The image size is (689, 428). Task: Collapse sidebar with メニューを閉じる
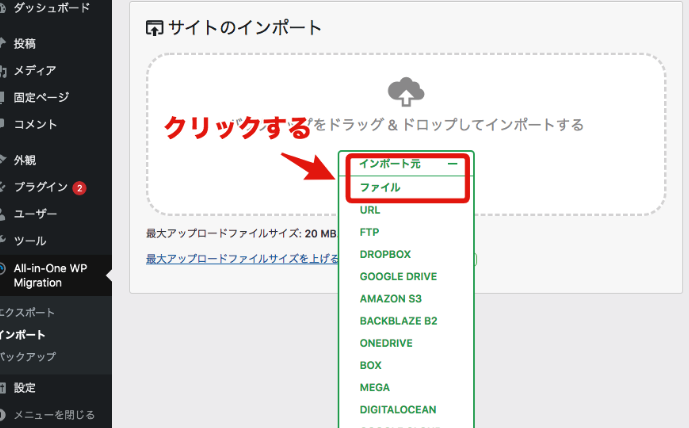pos(54,415)
